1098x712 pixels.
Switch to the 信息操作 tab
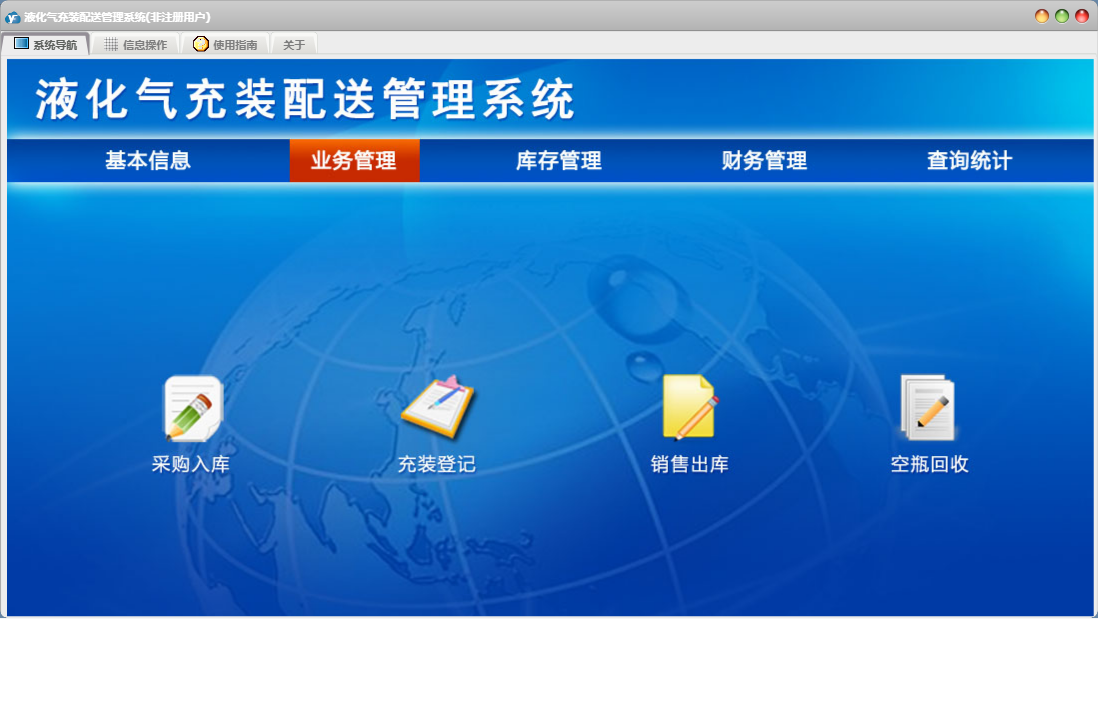(x=136, y=44)
